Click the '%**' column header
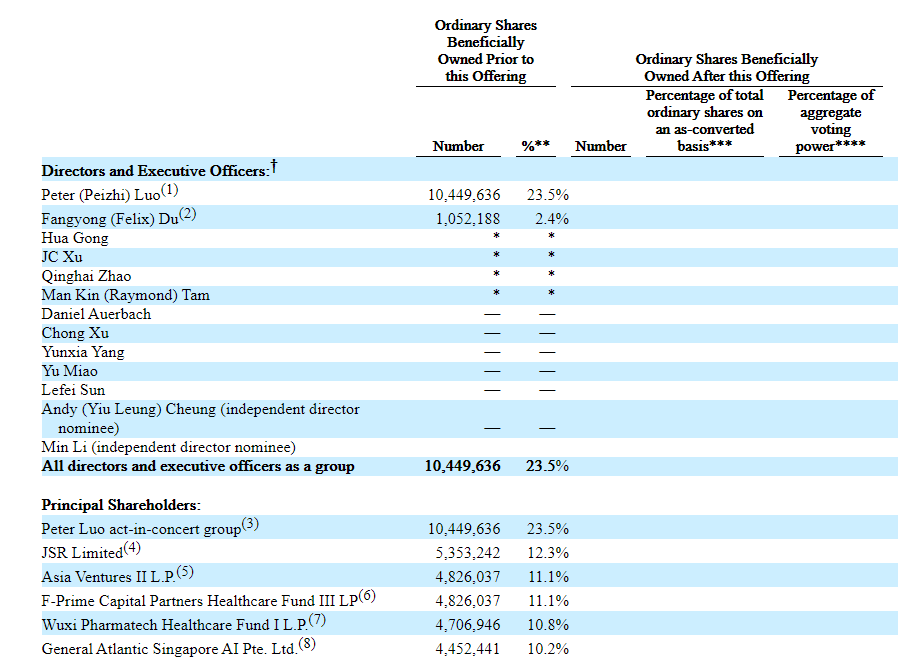This screenshot has width=922, height=665. (x=537, y=146)
